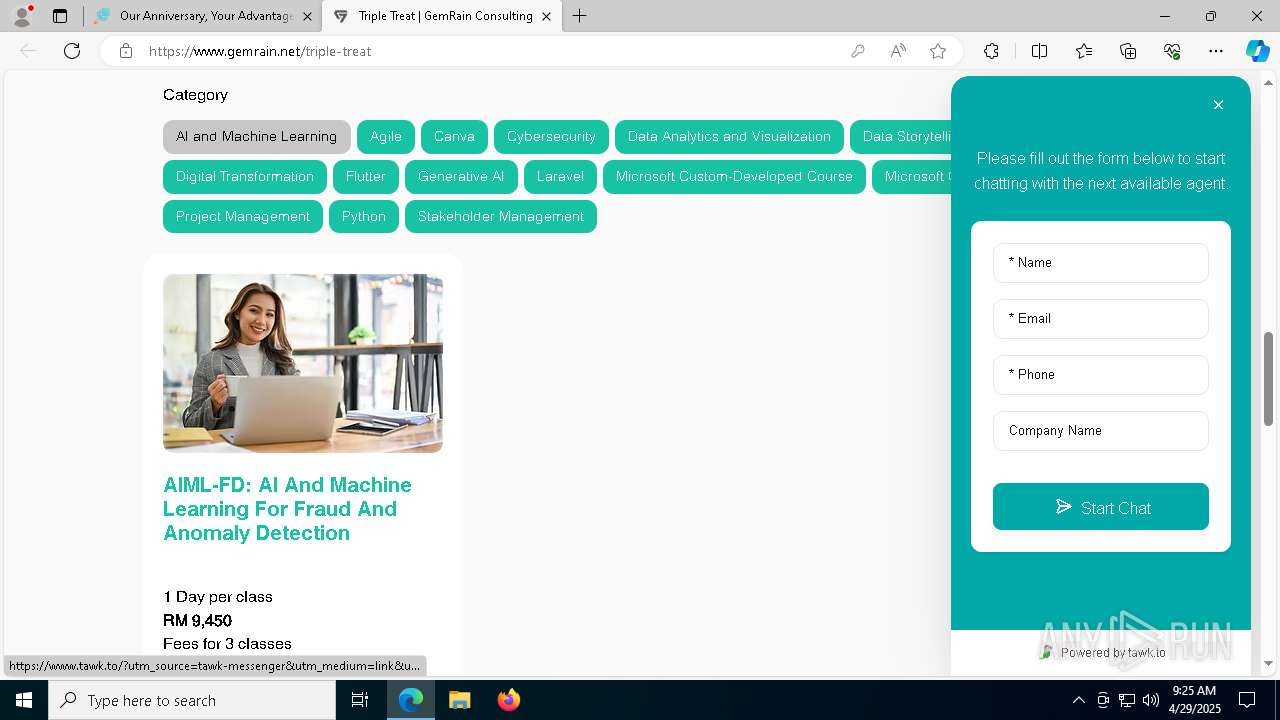The width and height of the screenshot is (1280, 720).
Task: Click the Phone field in chat form
Action: click(x=1101, y=375)
